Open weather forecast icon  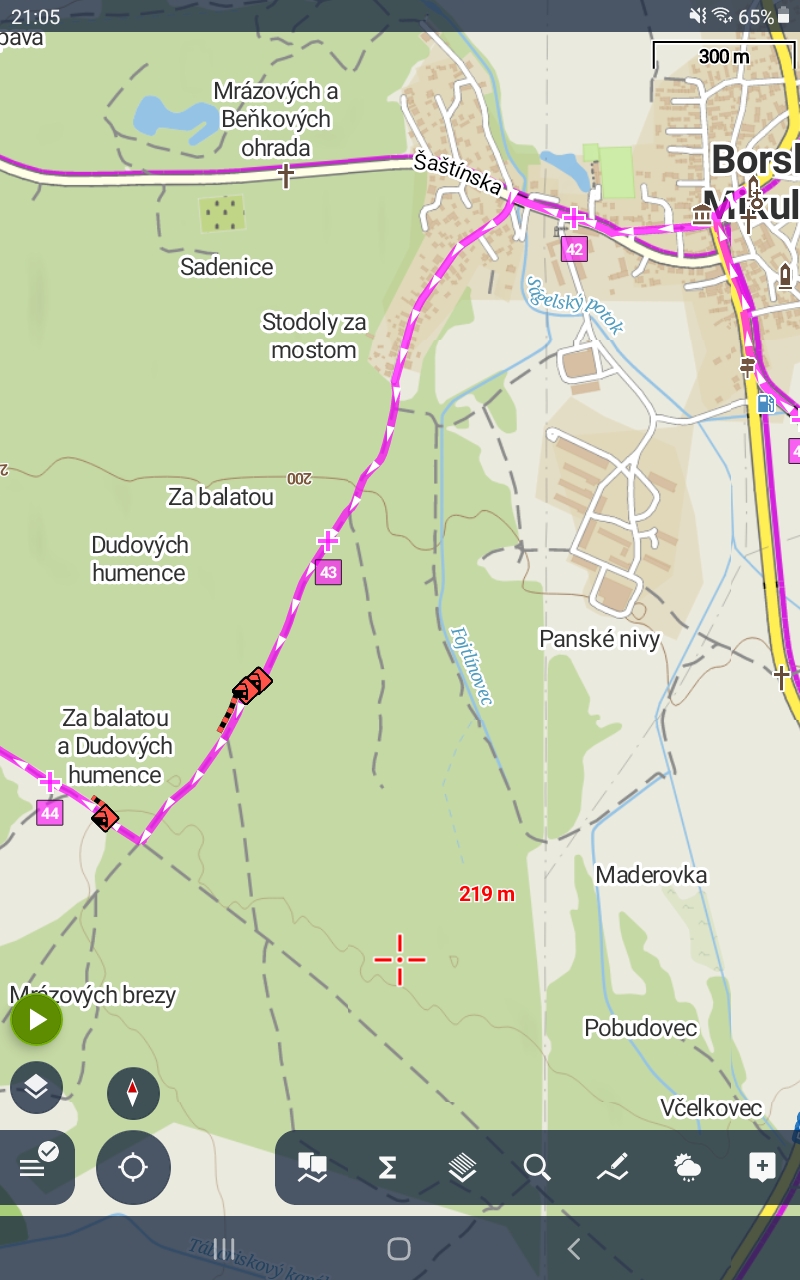tap(687, 1167)
